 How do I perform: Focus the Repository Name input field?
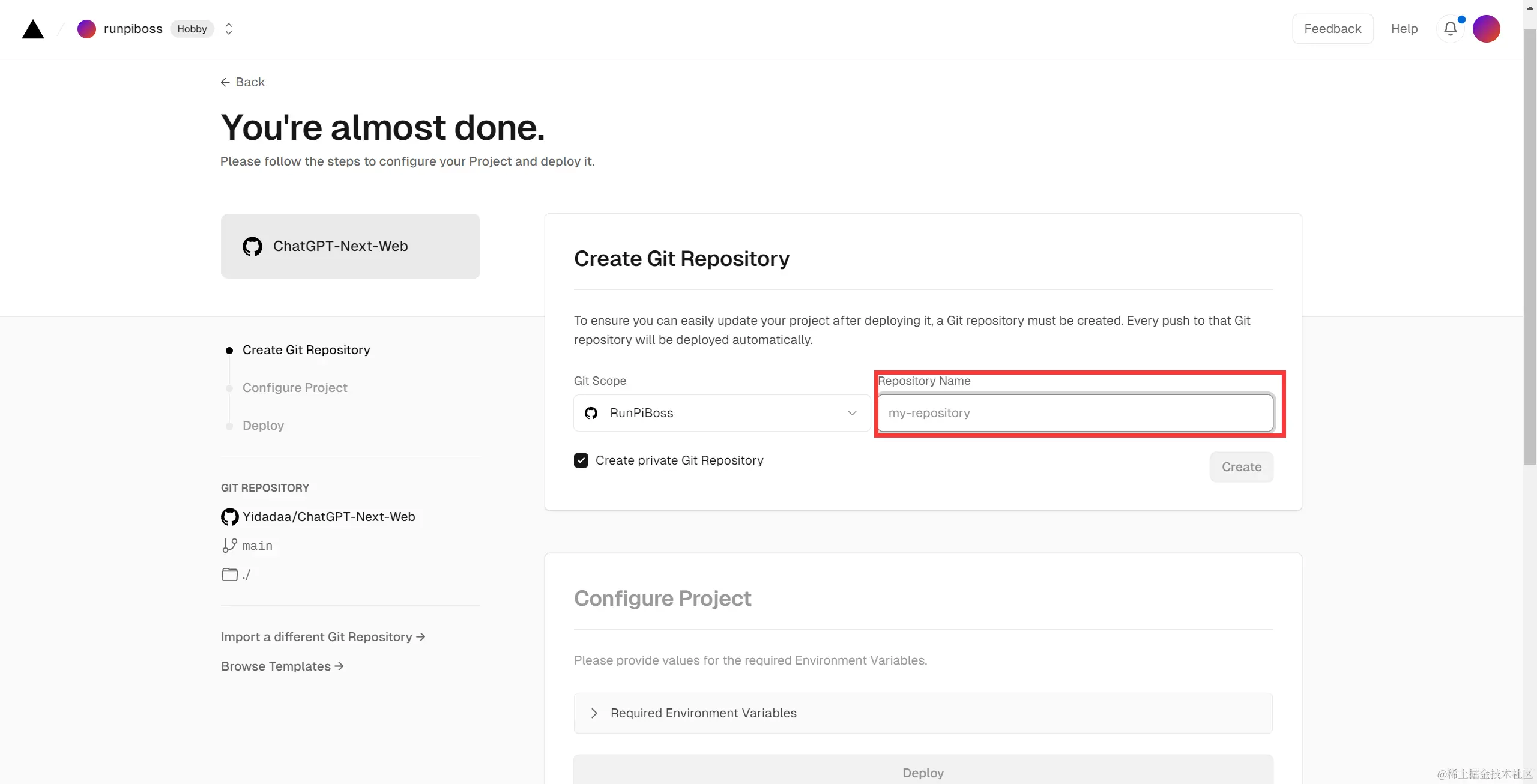(x=1075, y=413)
